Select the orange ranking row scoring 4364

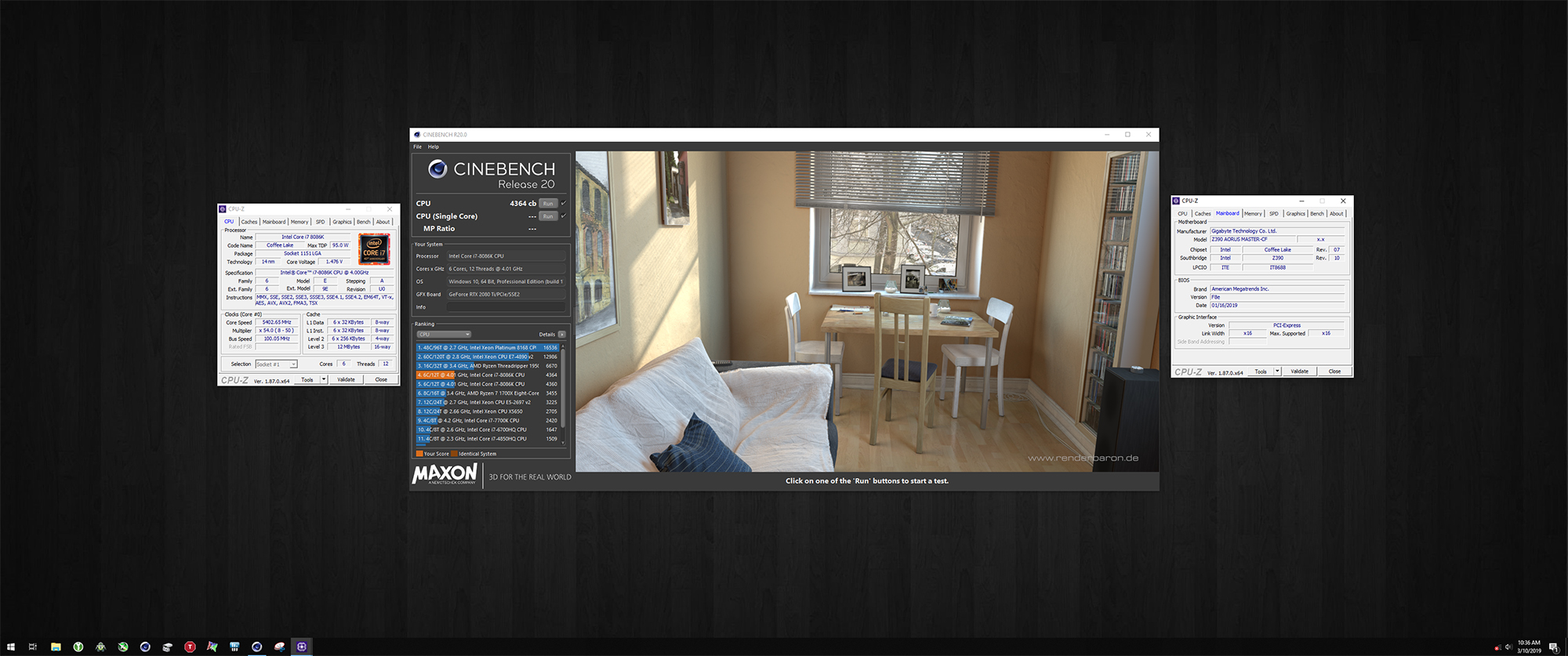(488, 375)
